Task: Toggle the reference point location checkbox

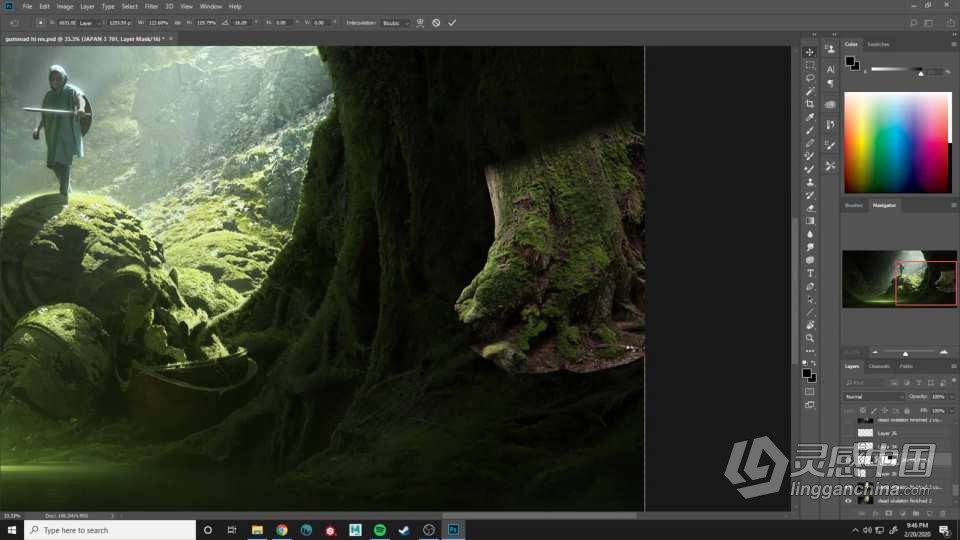Action: 40,23
